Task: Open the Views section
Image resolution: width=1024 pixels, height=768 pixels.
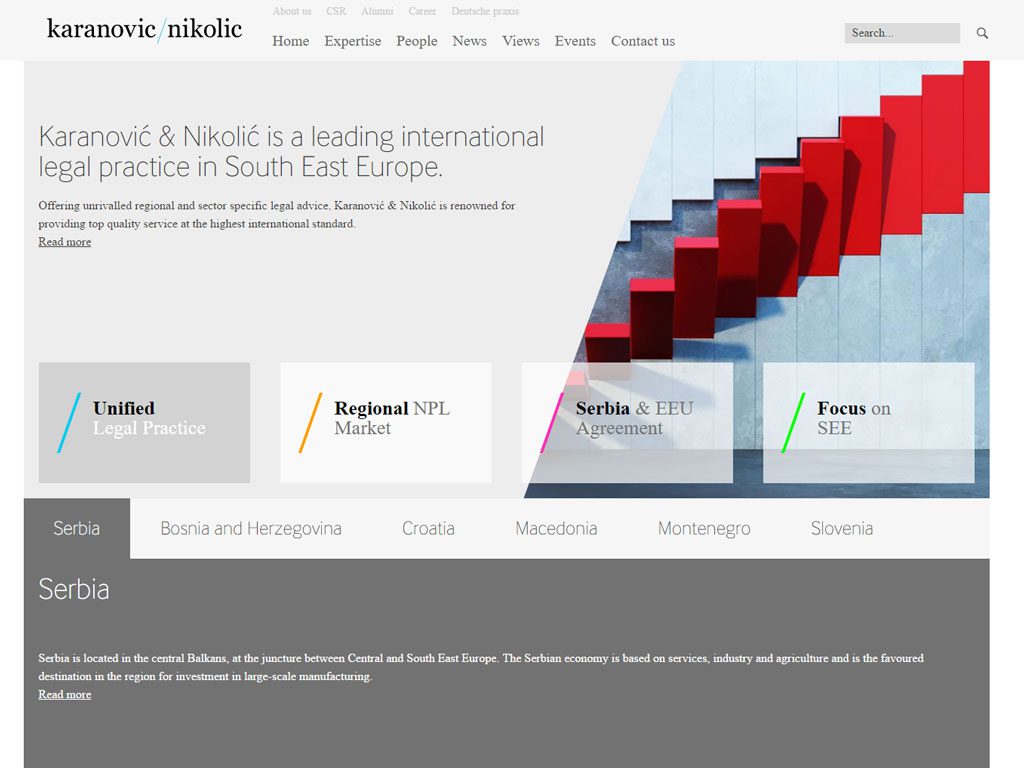Action: coord(520,41)
